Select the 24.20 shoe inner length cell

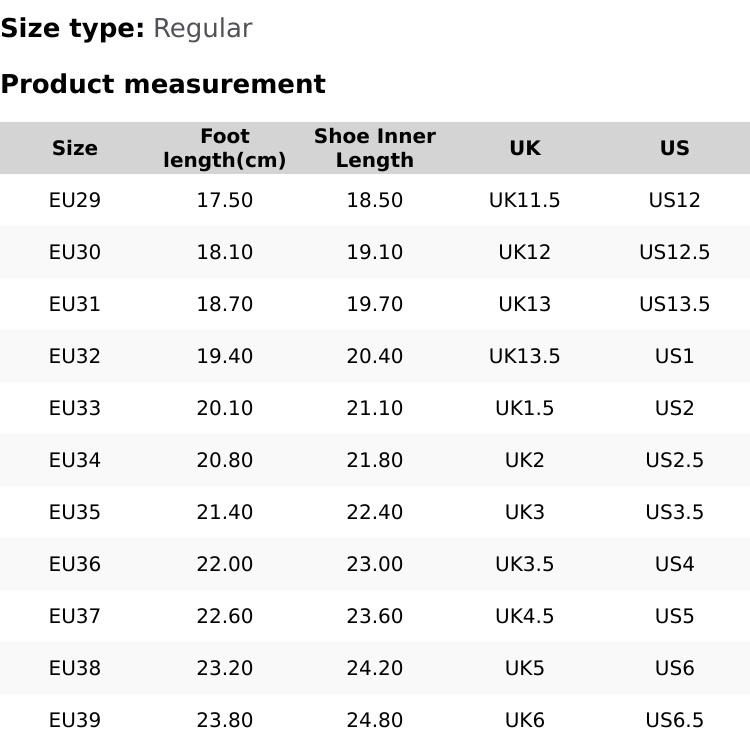[375, 668]
